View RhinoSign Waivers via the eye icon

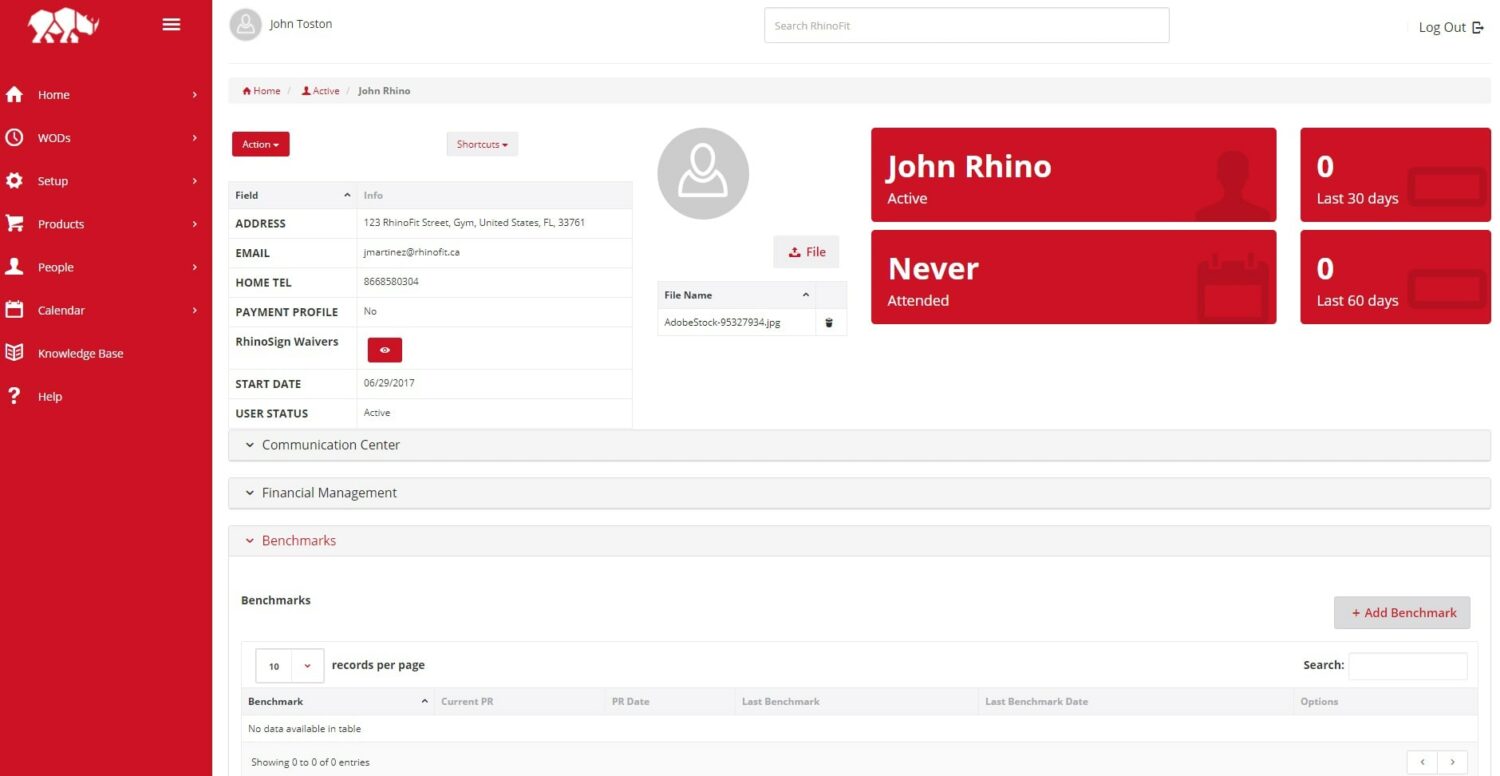[384, 349]
